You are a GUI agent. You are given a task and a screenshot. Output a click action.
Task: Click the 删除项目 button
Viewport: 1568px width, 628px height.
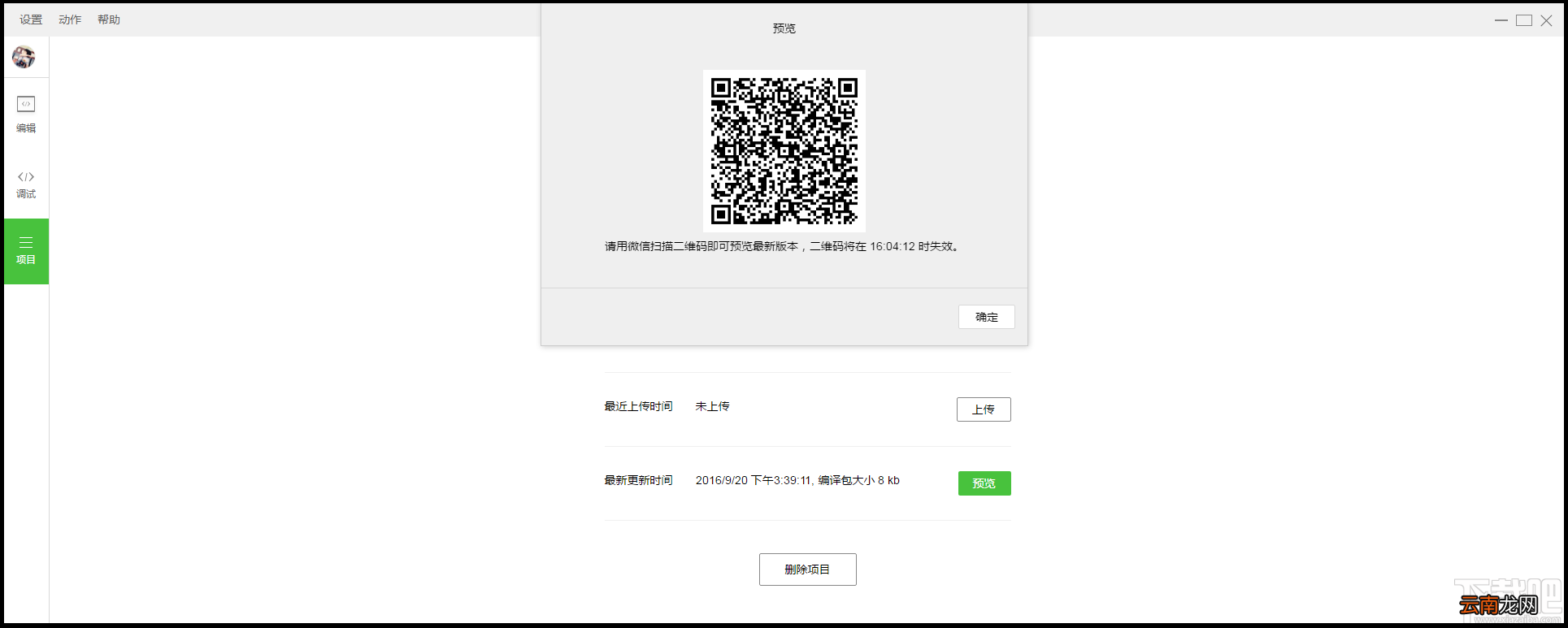pos(807,570)
